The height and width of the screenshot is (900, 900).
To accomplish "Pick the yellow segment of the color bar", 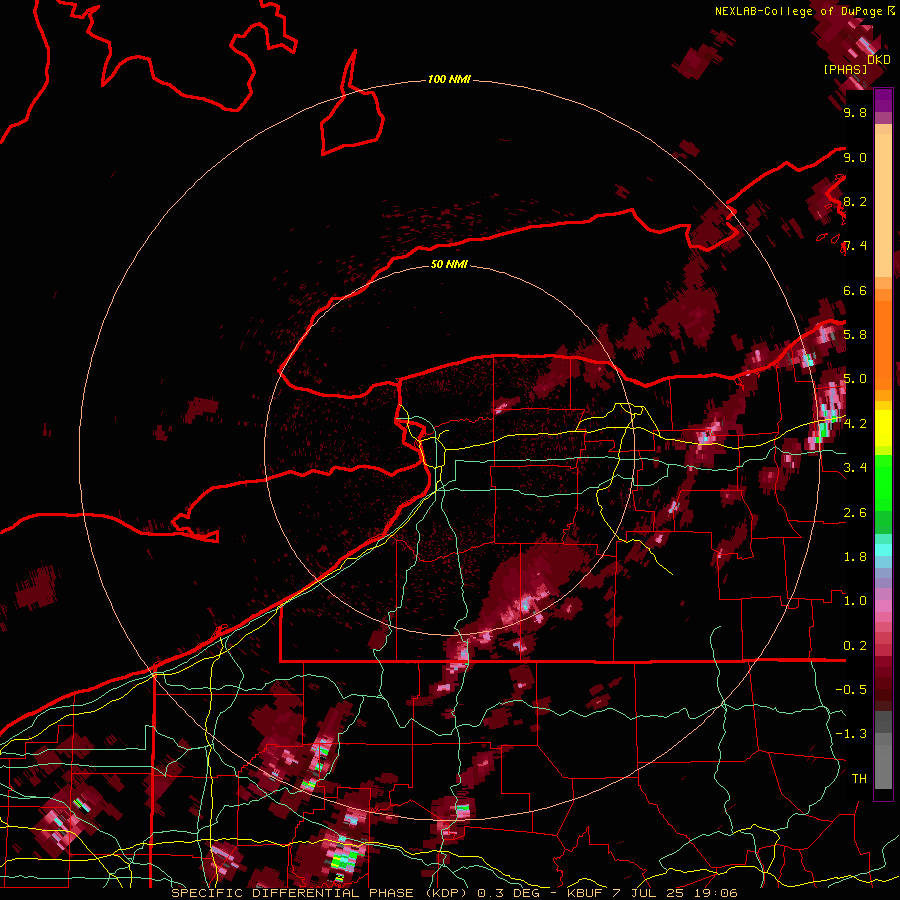I will pyautogui.click(x=883, y=428).
